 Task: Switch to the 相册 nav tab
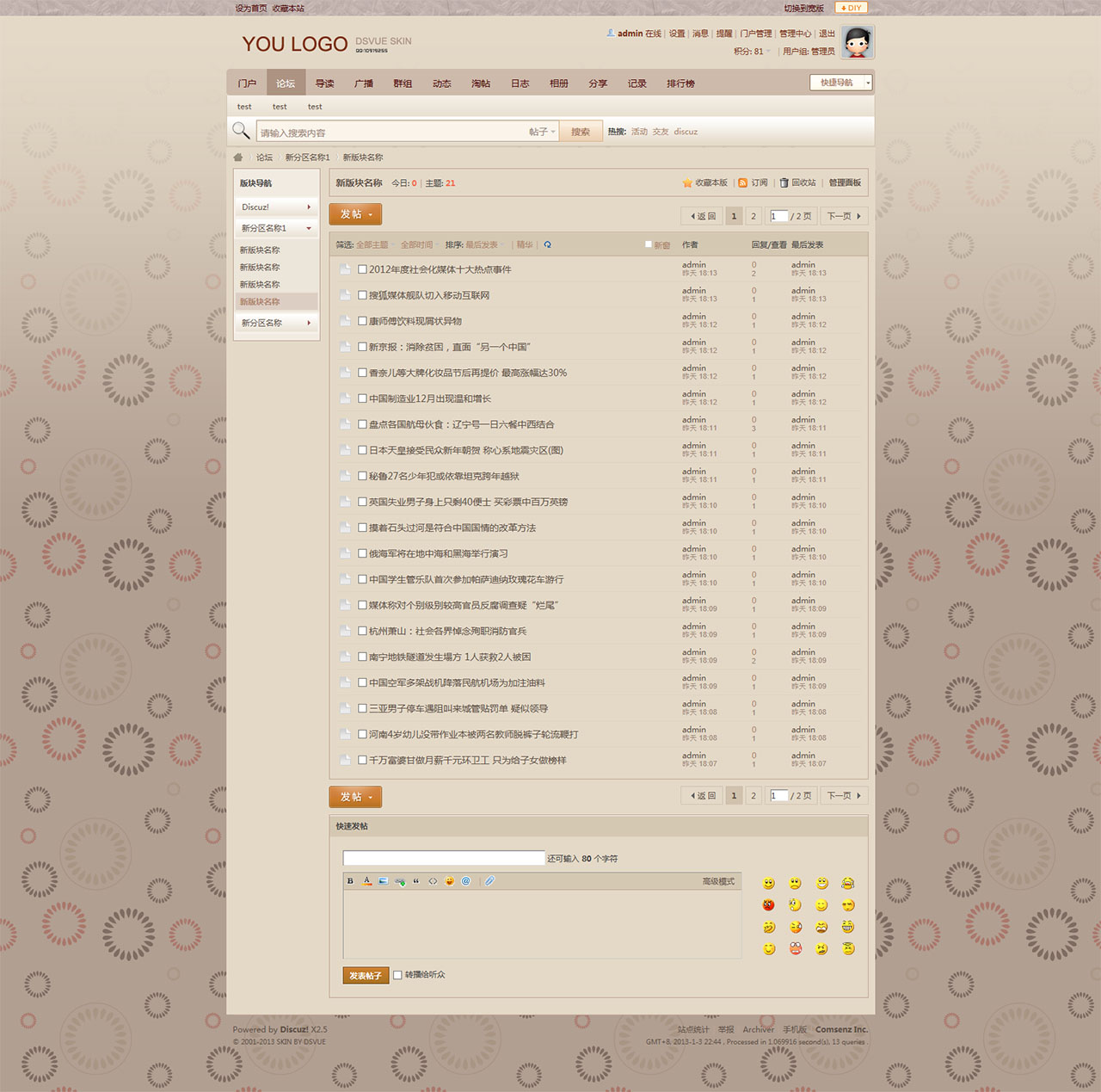click(x=559, y=83)
